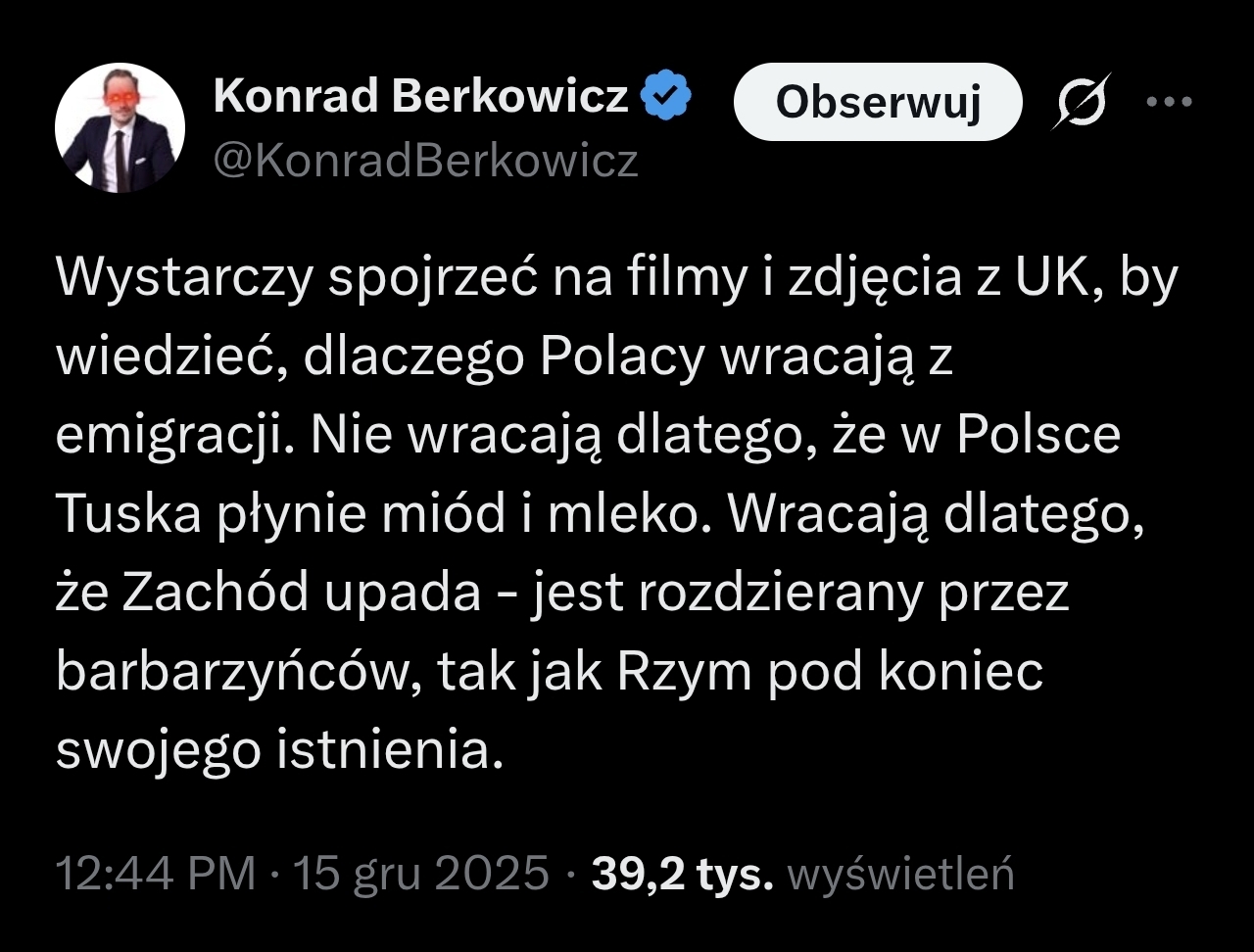Click the date 15 gru 2025
The width and height of the screenshot is (1254, 952).
click(420, 873)
